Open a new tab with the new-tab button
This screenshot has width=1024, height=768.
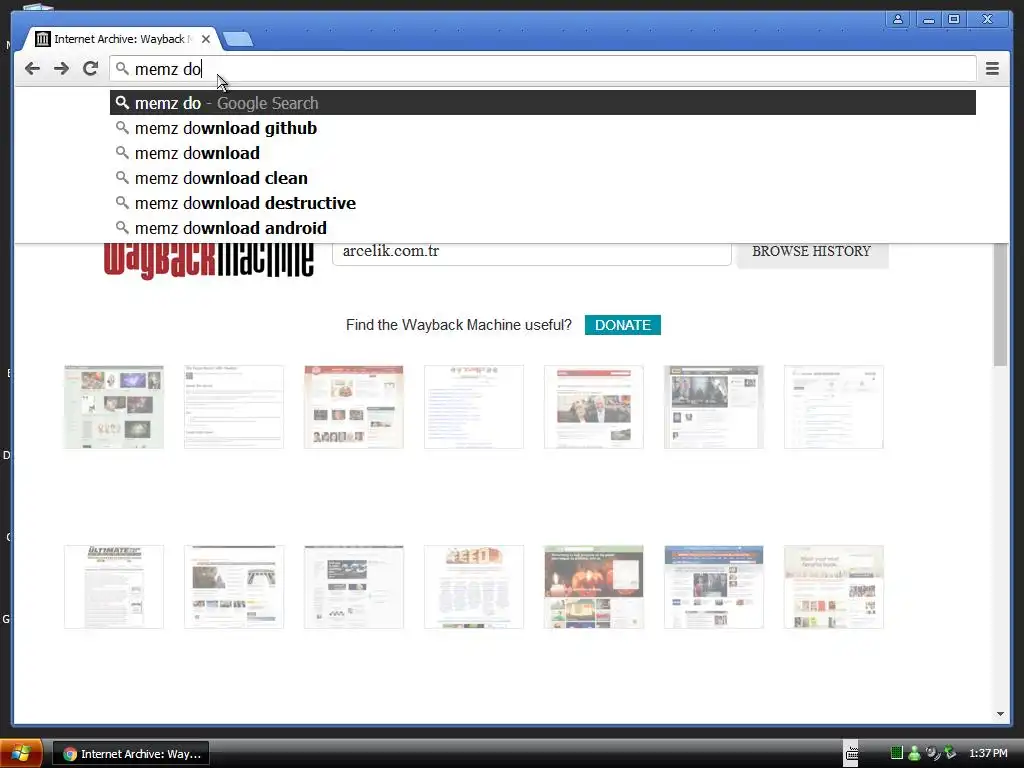[x=238, y=40]
